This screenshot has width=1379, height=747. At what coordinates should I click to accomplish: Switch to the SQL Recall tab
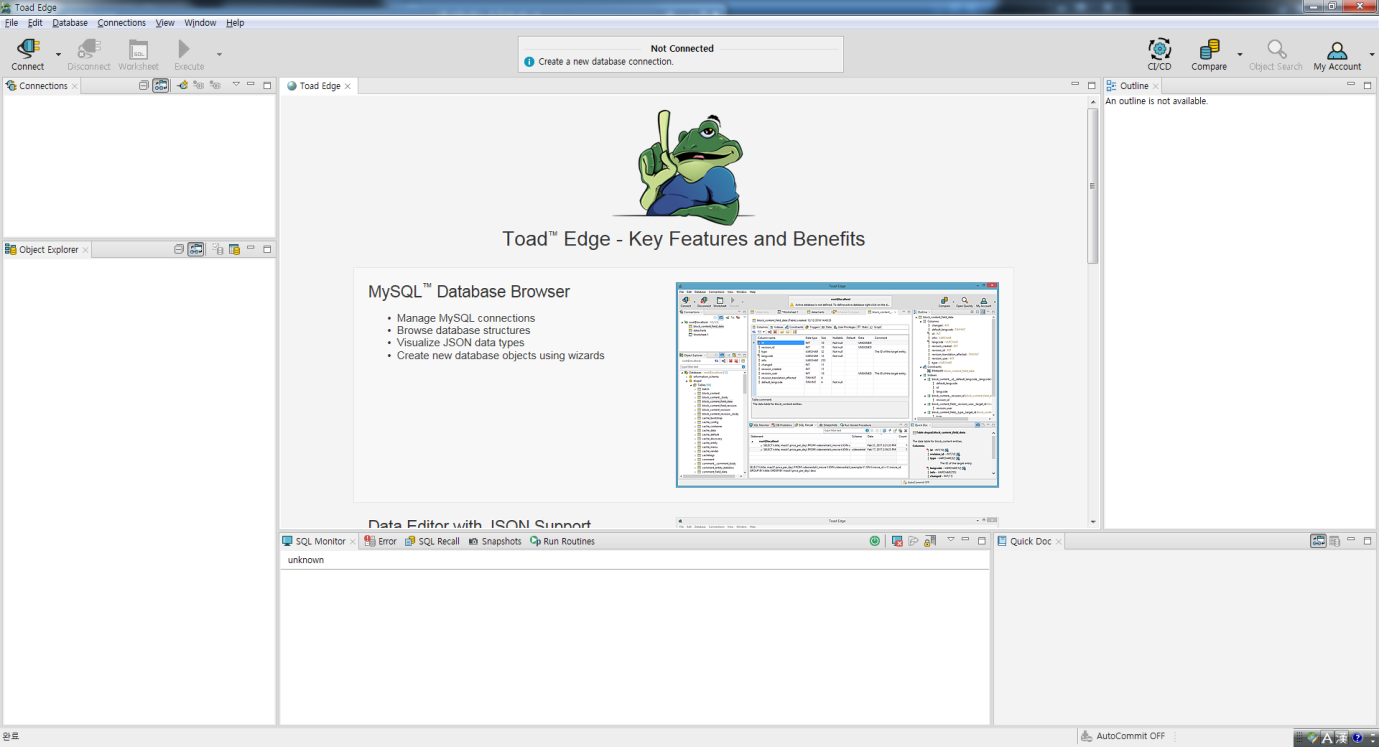(x=432, y=541)
